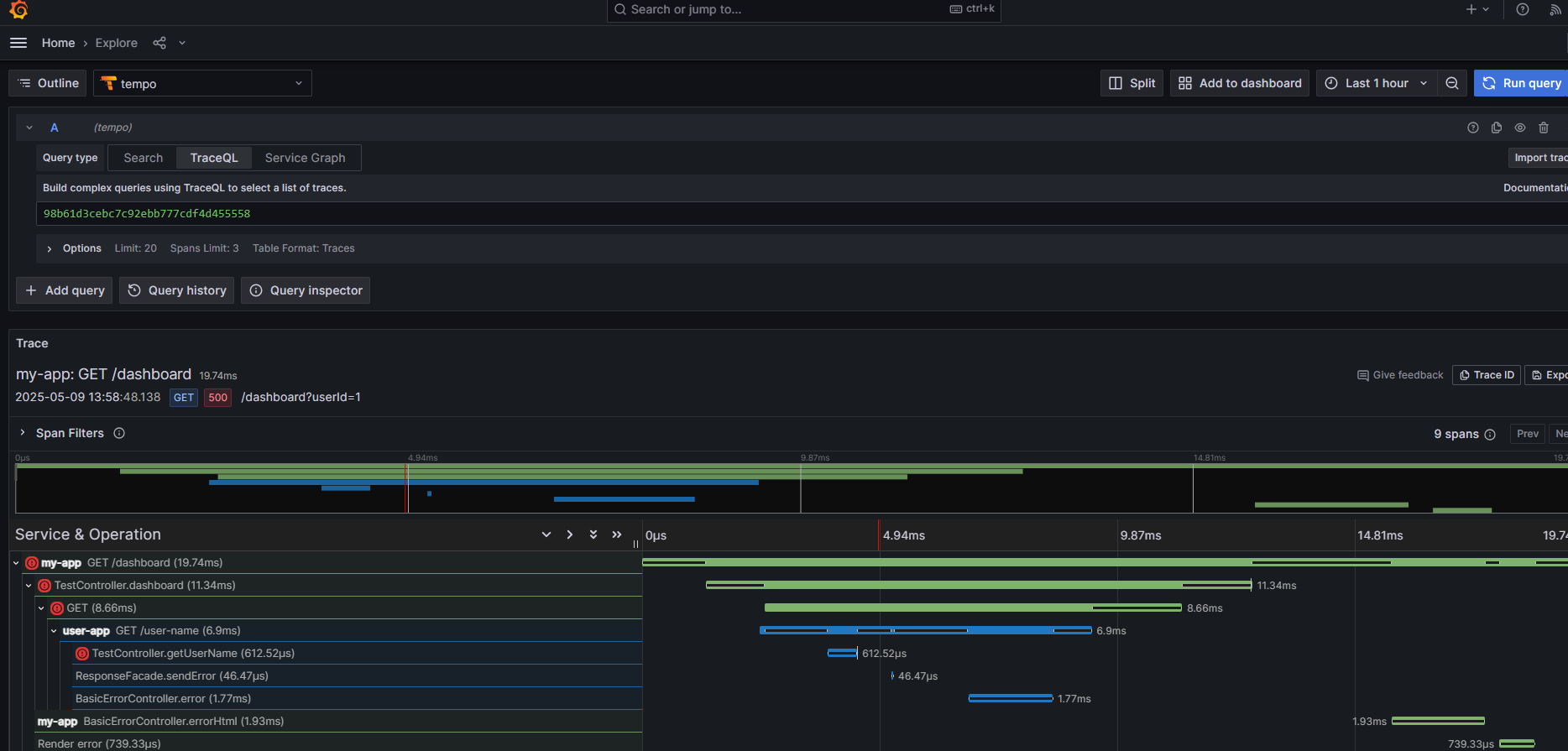Open the hamburger navigation menu
This screenshot has height=751, width=1568.
[x=18, y=43]
